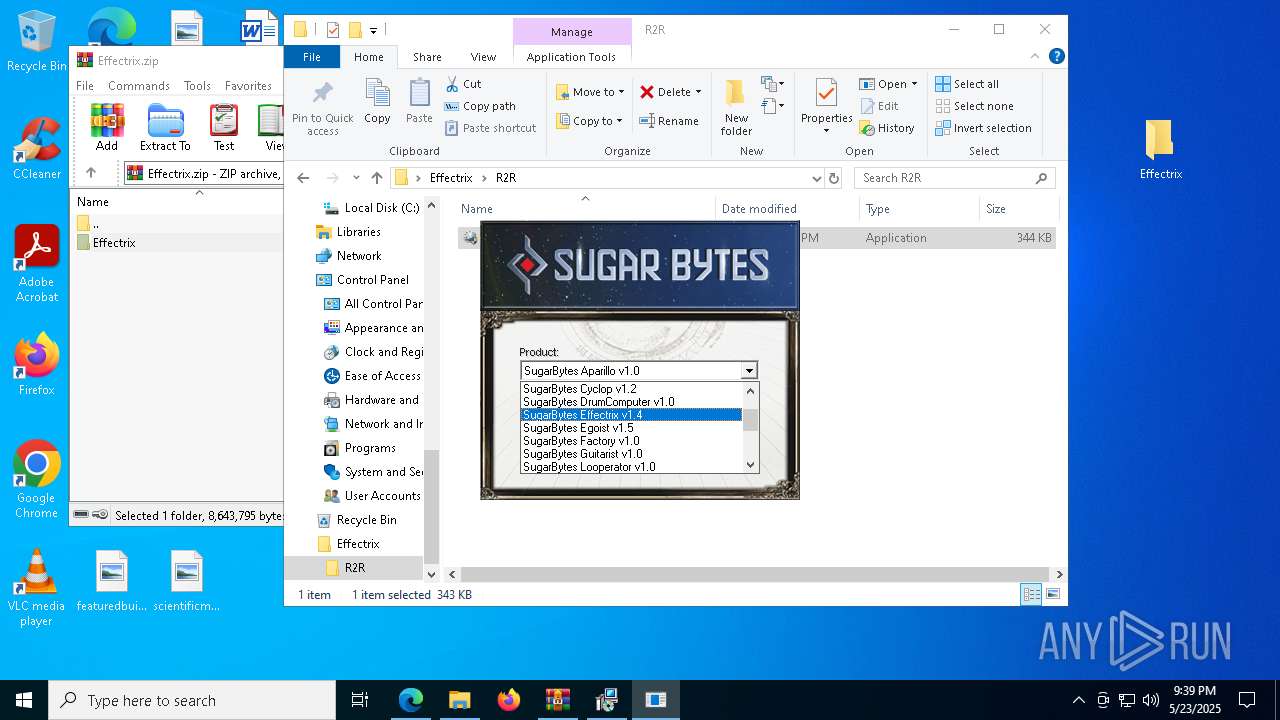
Task: Click the Cut icon in Clipboard group
Action: (452, 84)
